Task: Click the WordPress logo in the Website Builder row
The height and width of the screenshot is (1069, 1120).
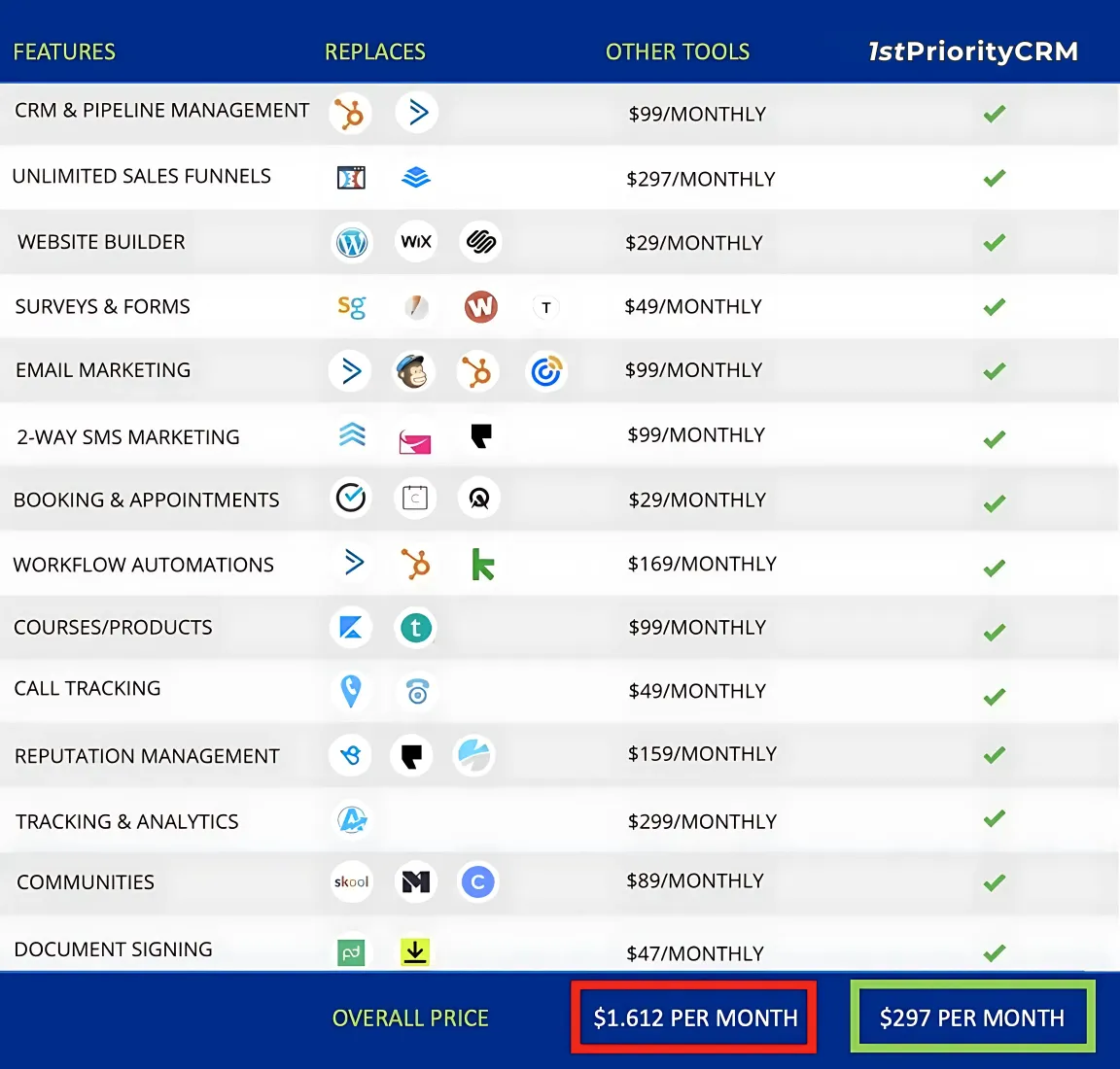Action: [x=351, y=243]
